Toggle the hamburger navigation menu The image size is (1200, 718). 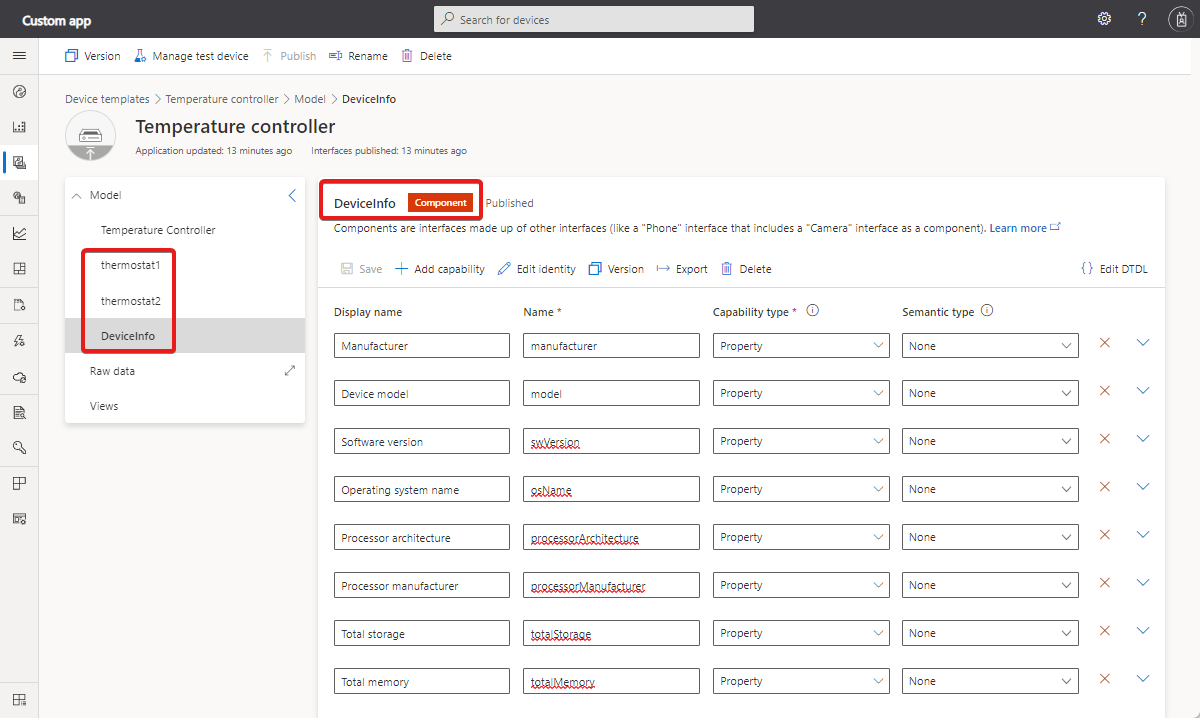click(x=19, y=56)
